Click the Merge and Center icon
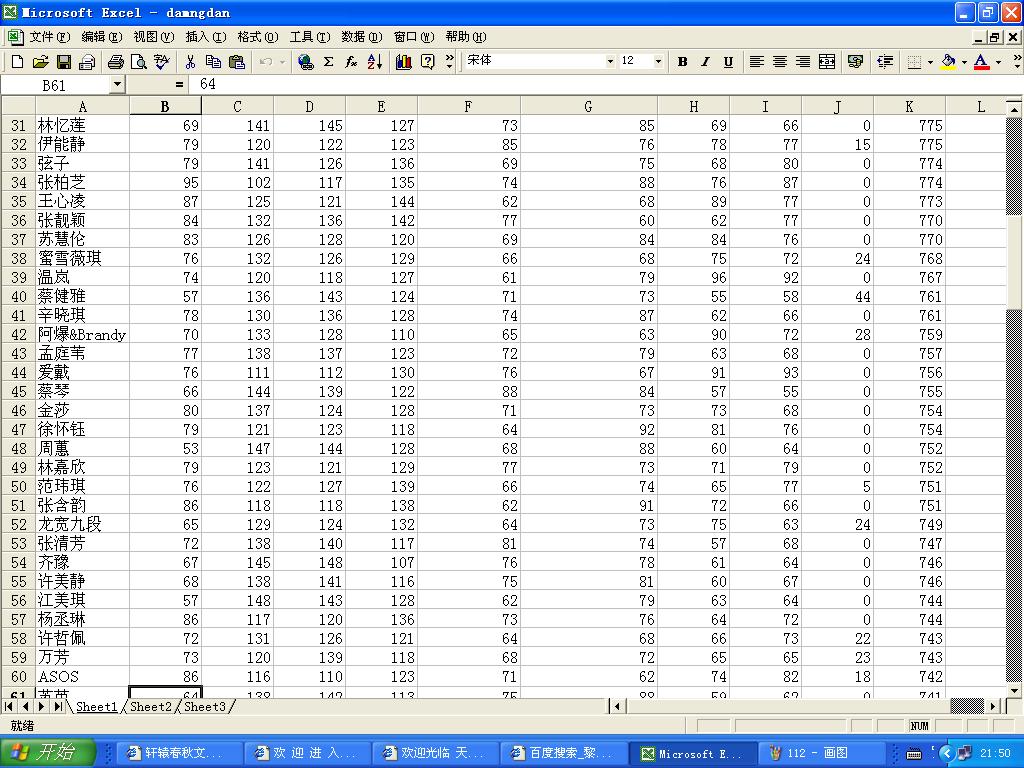This screenshot has height=768, width=1024. [x=827, y=62]
